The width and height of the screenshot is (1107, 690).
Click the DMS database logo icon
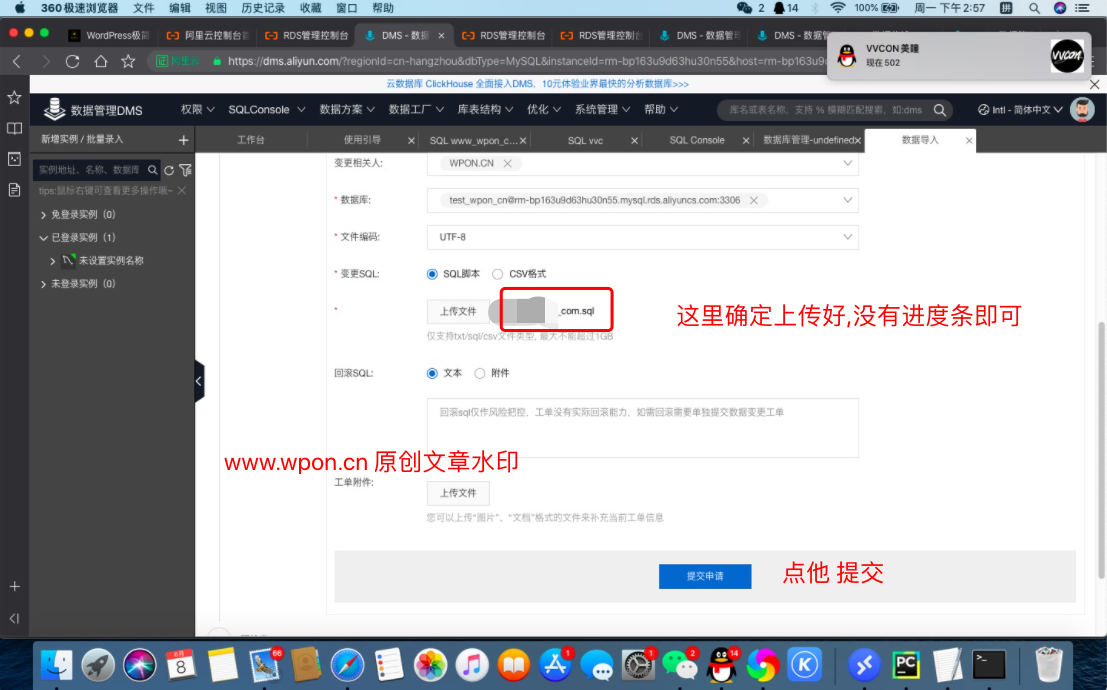coord(54,109)
